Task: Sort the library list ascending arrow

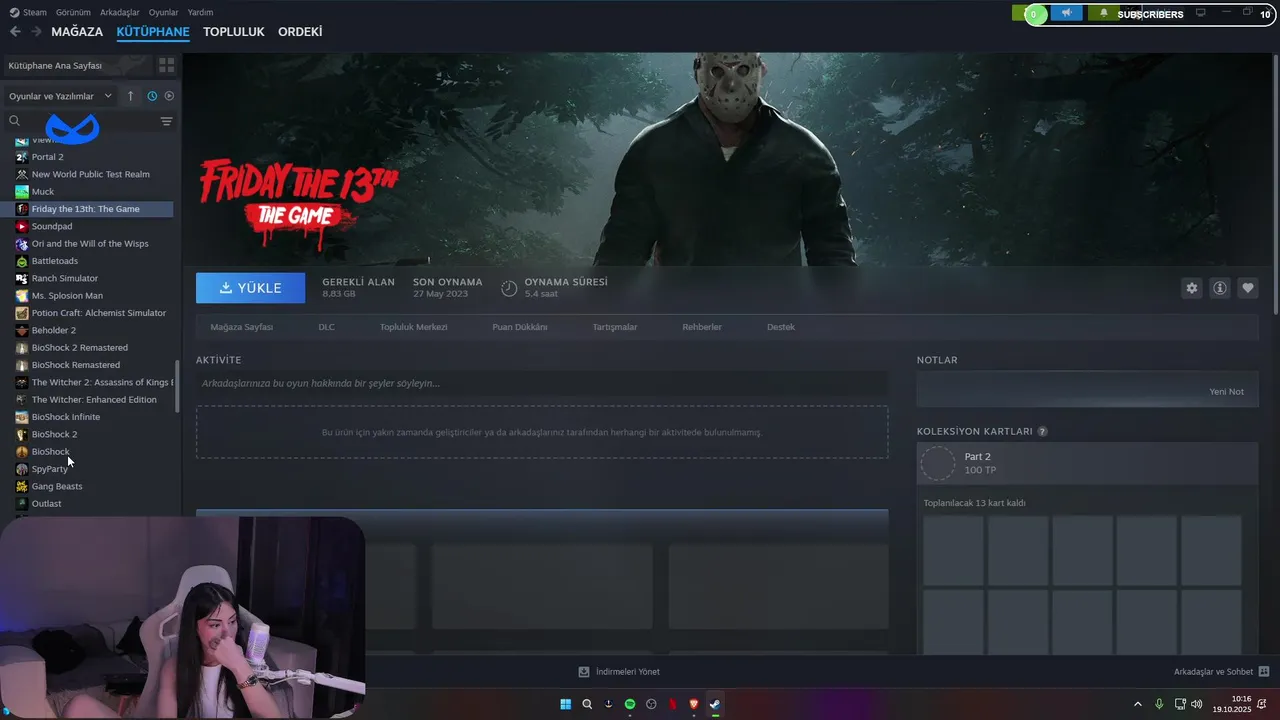Action: tap(130, 96)
